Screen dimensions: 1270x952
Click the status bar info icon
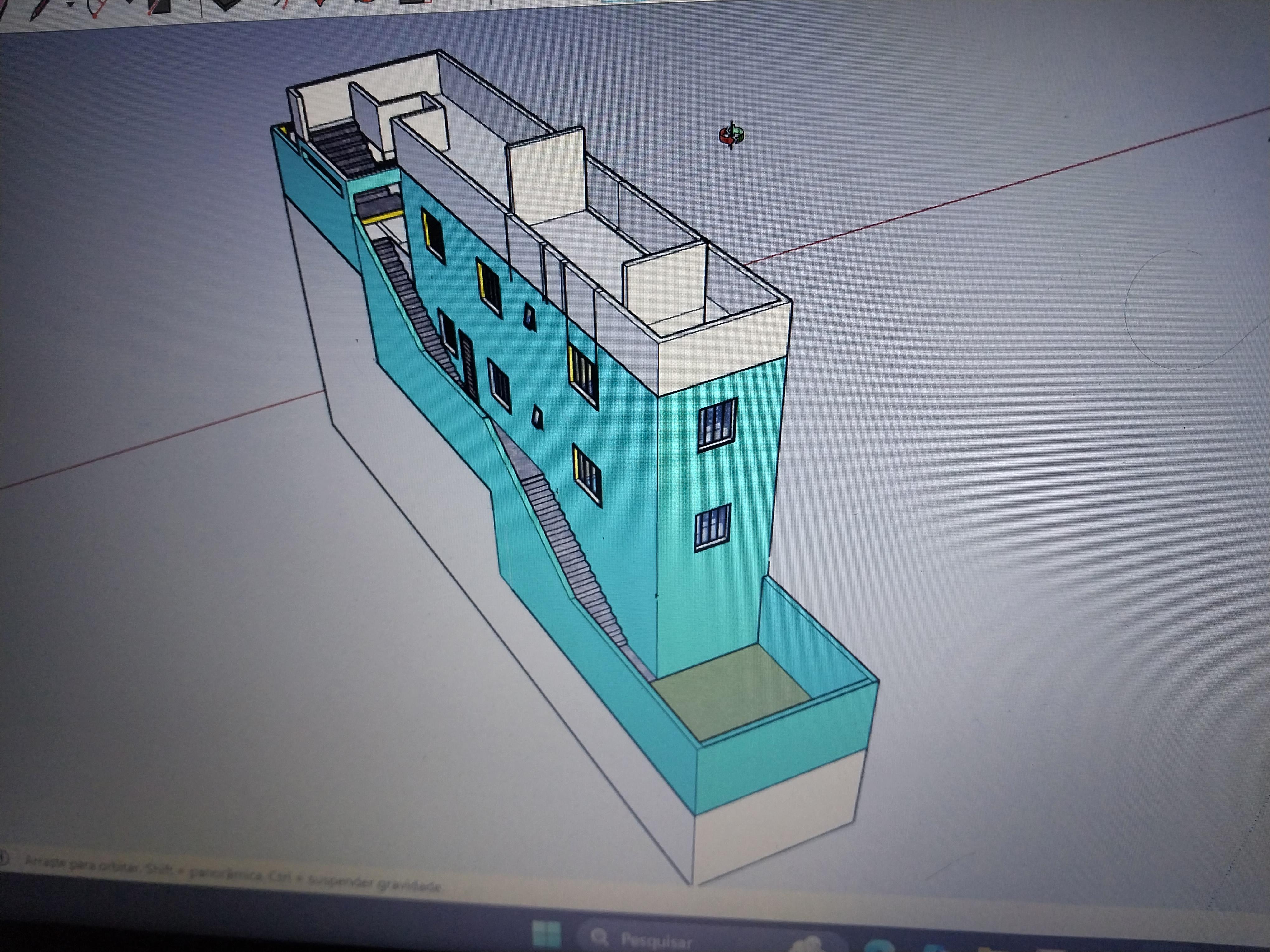pyautogui.click(x=3, y=858)
